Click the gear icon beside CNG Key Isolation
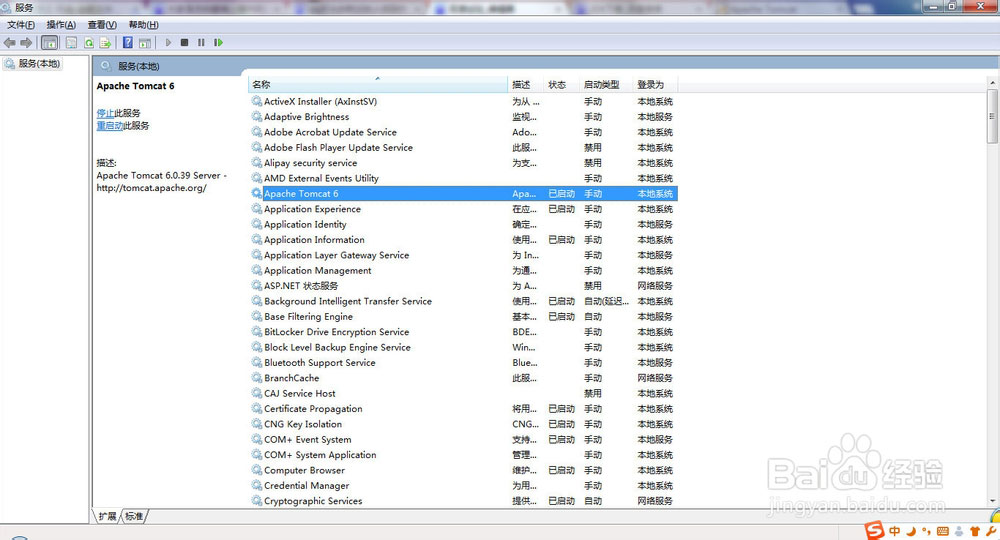This screenshot has height=540, width=1000. click(256, 423)
